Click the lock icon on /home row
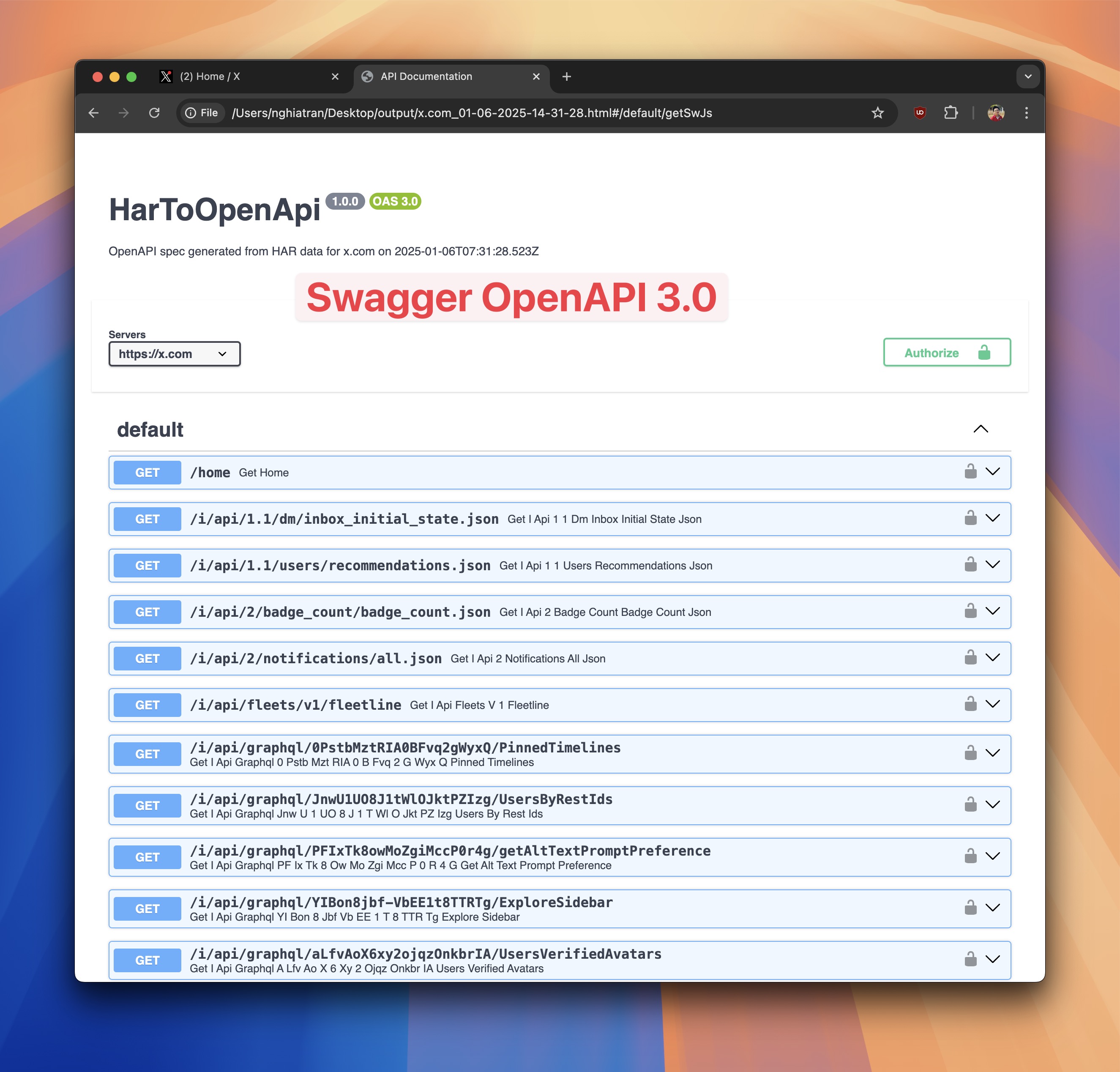 click(x=970, y=471)
